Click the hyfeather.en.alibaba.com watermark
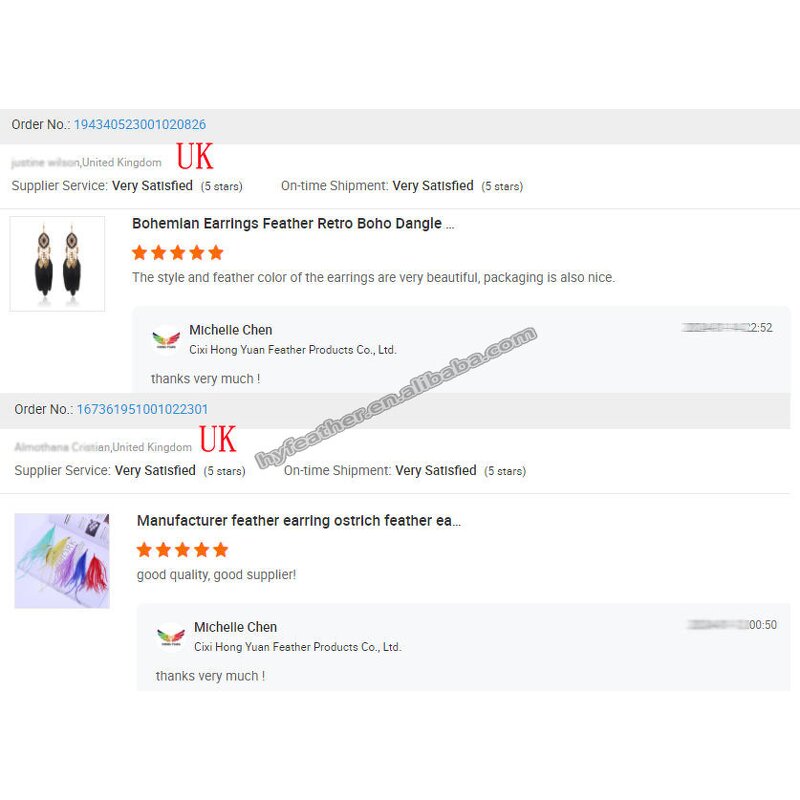Screen dimensions: 800x800 point(396,398)
